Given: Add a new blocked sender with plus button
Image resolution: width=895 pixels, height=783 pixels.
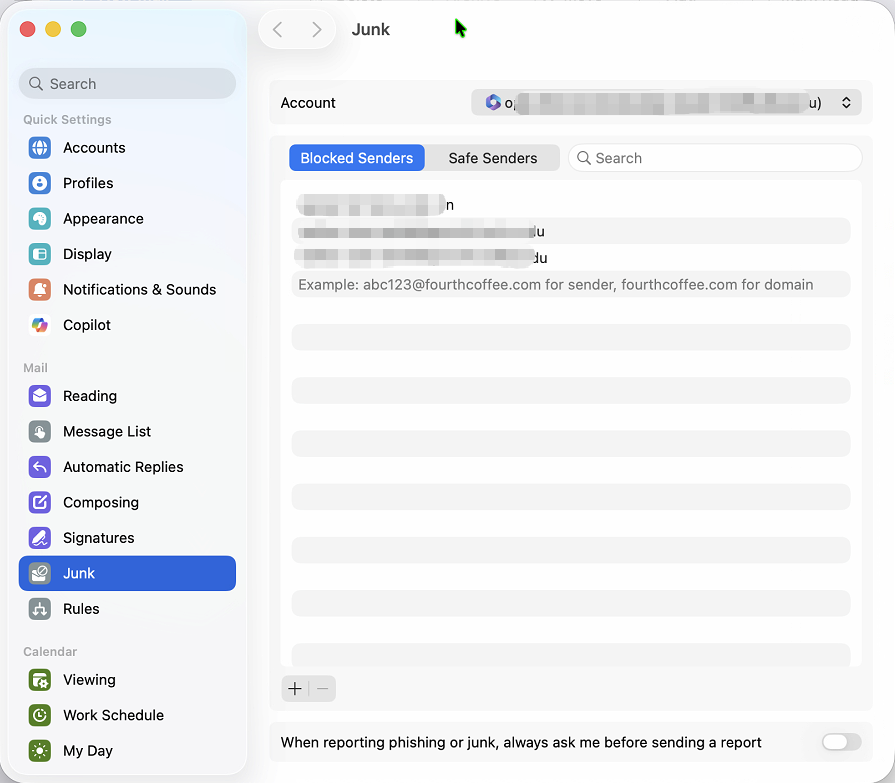Looking at the screenshot, I should click(x=295, y=689).
